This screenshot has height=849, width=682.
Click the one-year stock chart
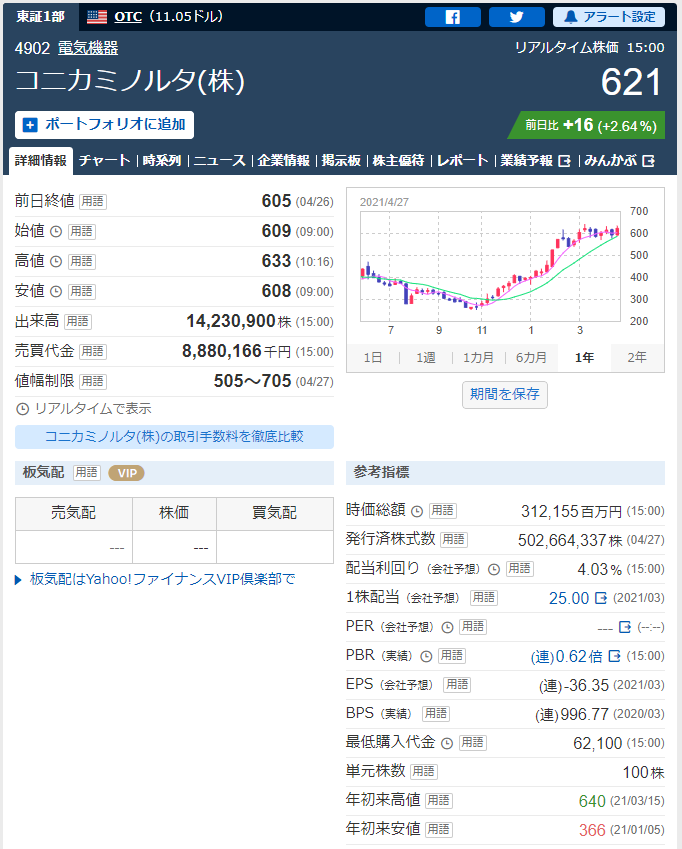490,266
